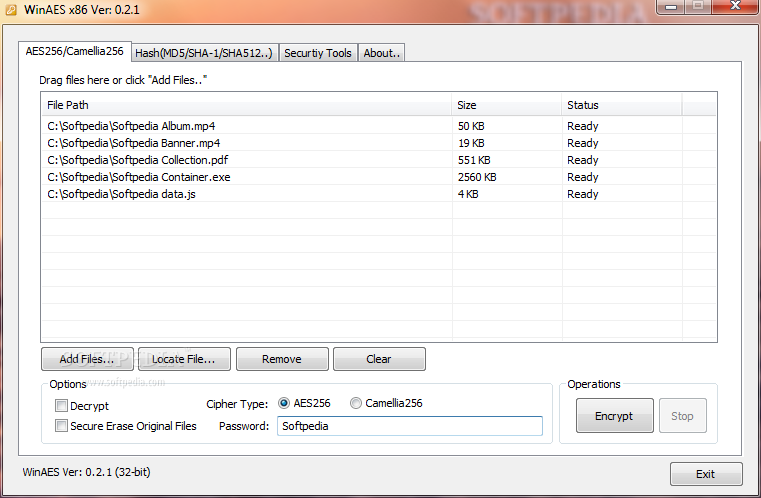Select AES256 cipher type radio button

click(x=285, y=403)
